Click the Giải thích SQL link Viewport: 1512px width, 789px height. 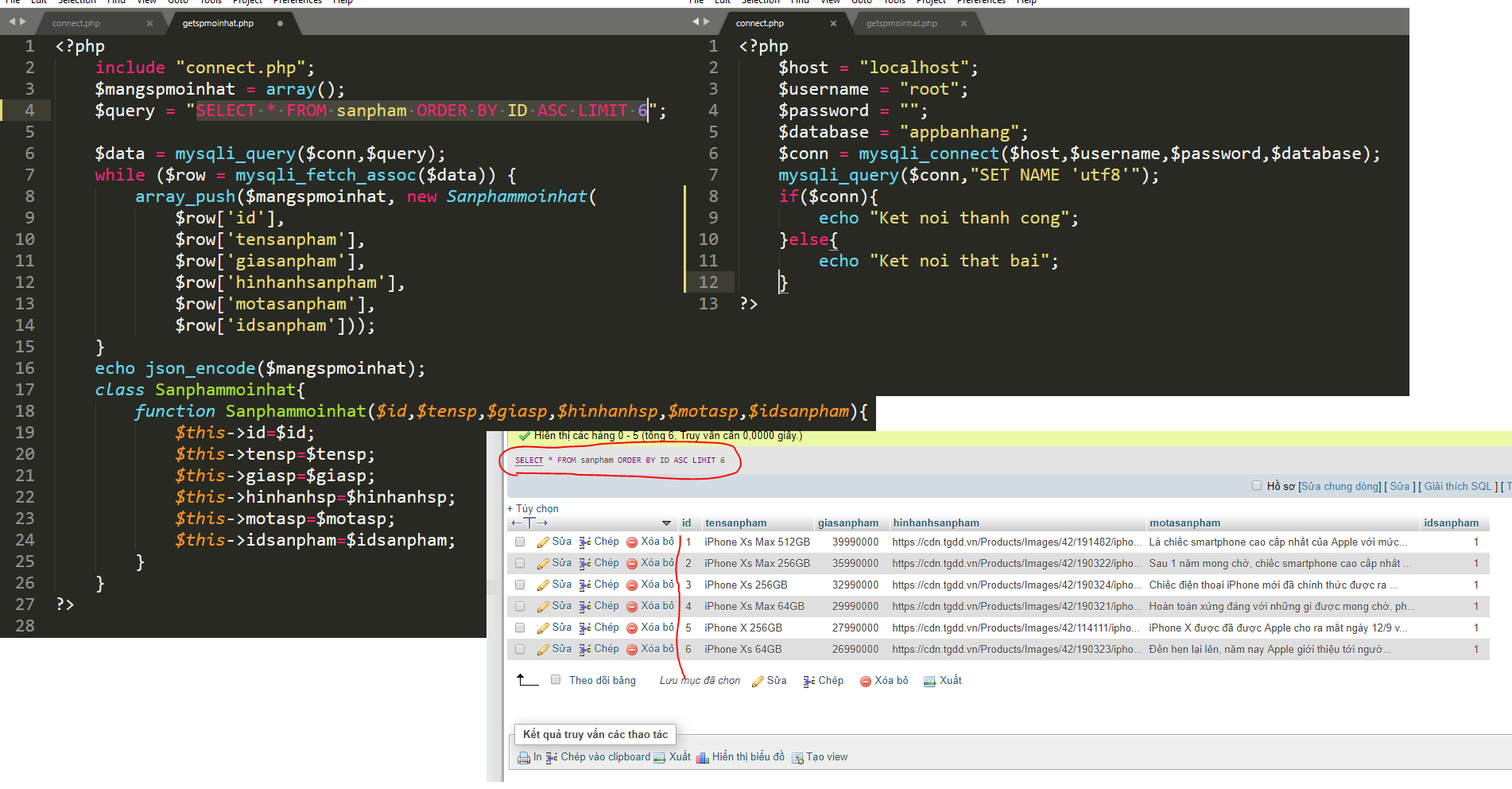(x=1457, y=487)
